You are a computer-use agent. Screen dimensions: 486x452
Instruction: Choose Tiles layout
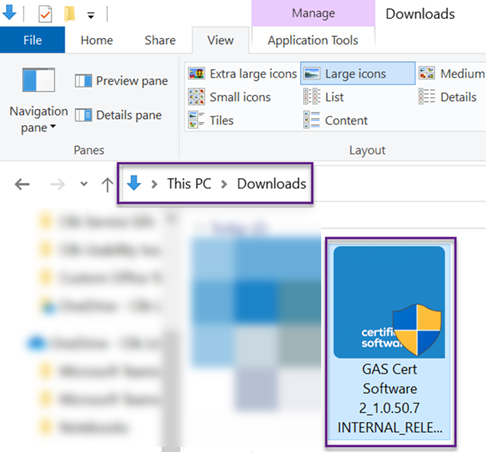coord(211,120)
